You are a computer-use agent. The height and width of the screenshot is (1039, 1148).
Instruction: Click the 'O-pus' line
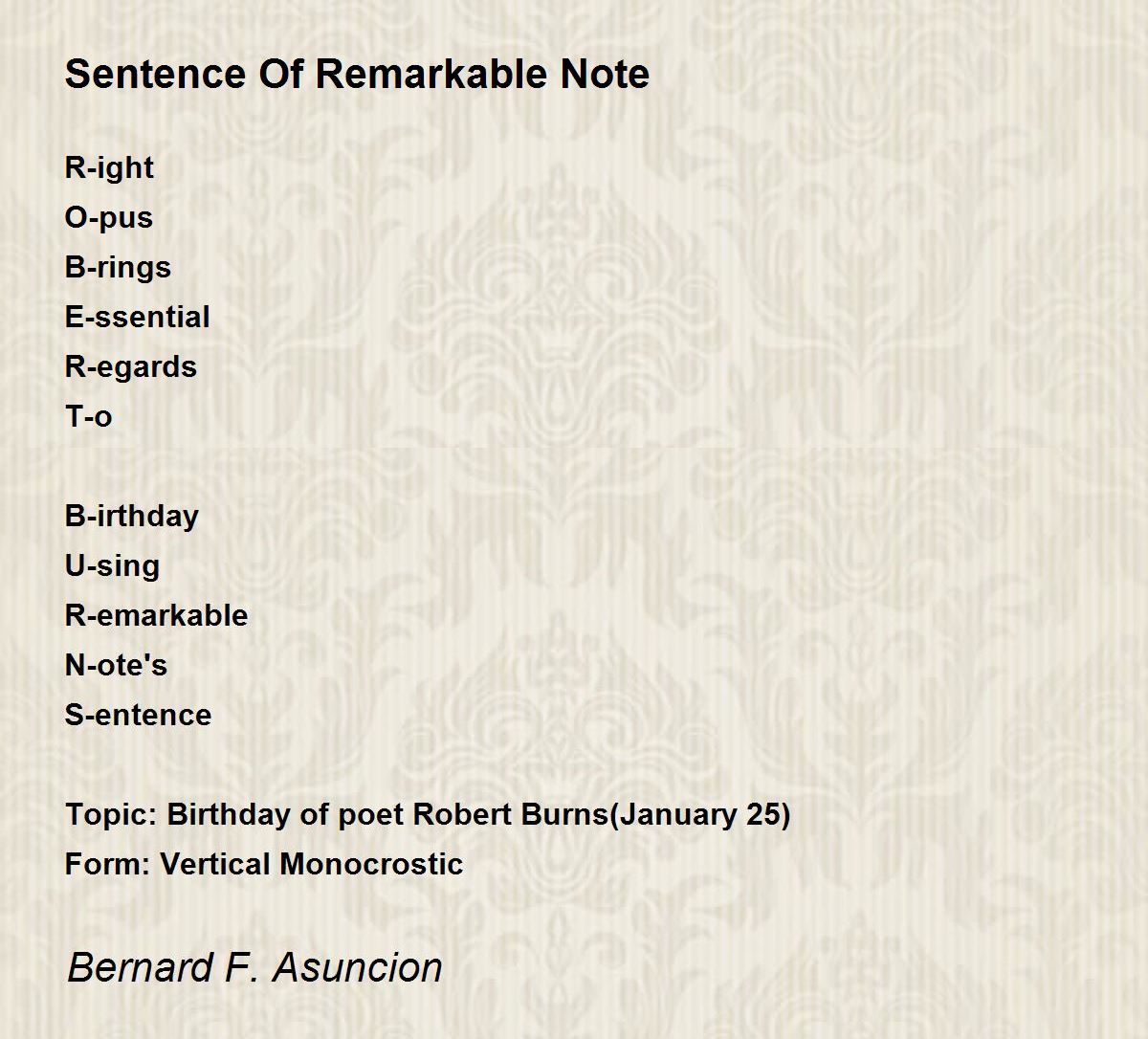click(x=108, y=218)
